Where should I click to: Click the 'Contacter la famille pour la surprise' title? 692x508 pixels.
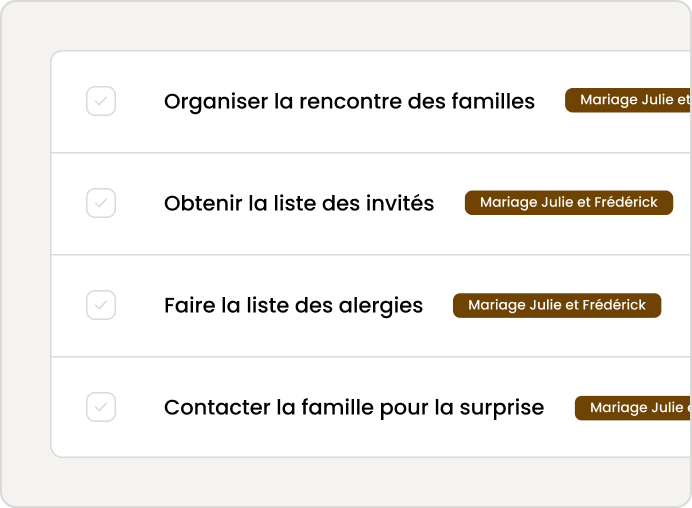[354, 407]
